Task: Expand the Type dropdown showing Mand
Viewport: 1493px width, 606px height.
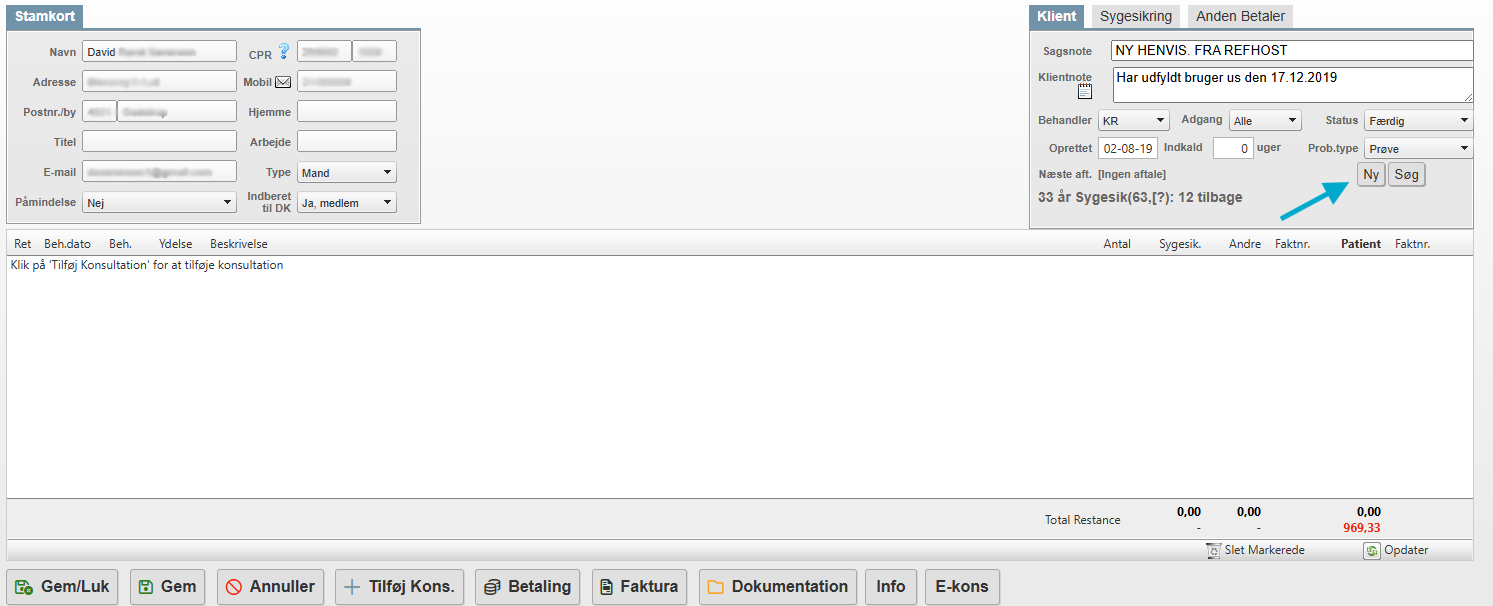Action: coord(347,173)
